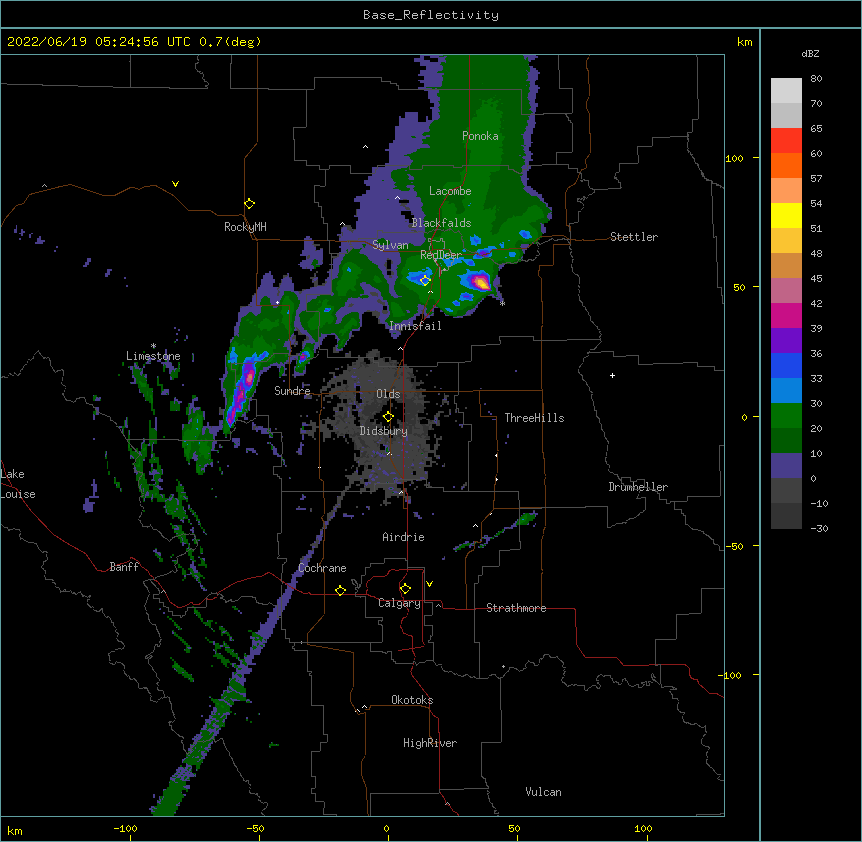Click the Base_Reflectivity title
Screen dimensions: 862x842
tap(431, 15)
